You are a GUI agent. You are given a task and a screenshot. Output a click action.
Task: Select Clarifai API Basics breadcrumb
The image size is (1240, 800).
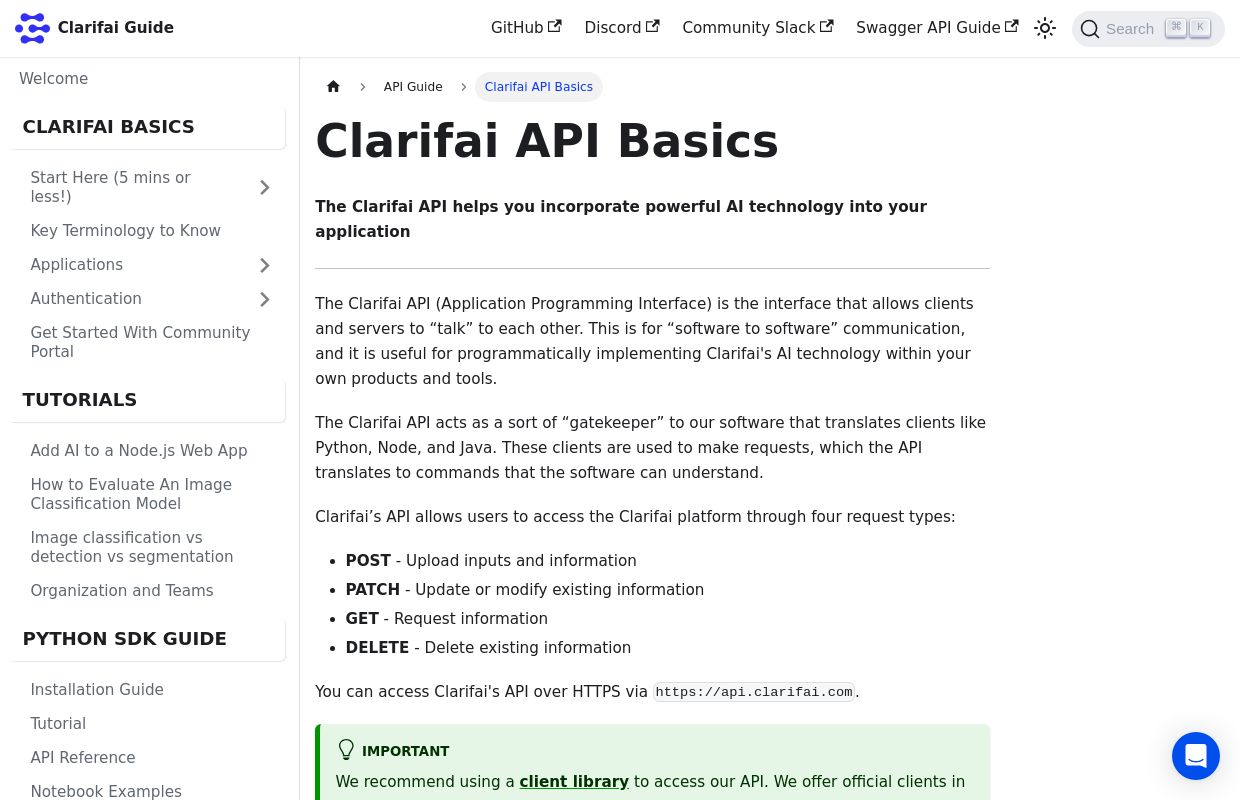(539, 87)
